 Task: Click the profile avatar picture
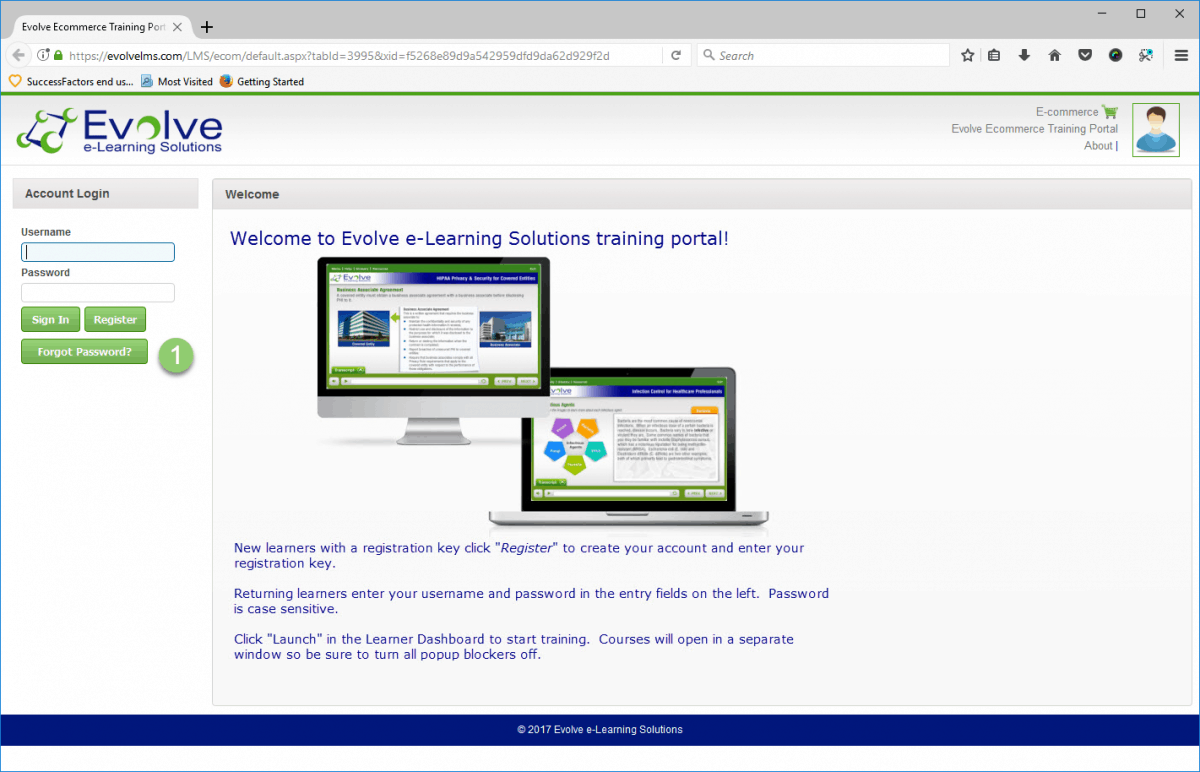1155,129
